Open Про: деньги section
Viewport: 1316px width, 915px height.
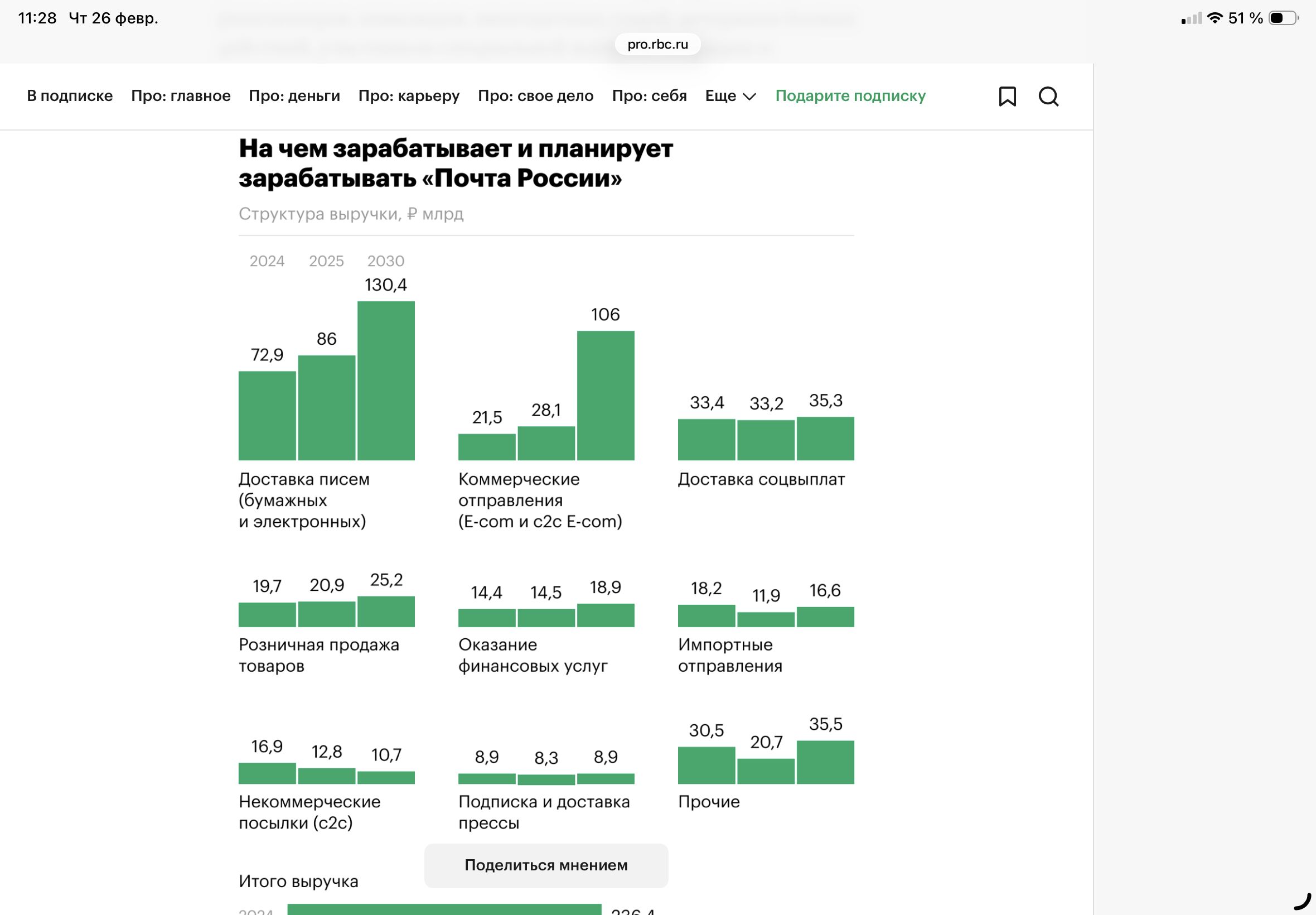click(x=294, y=96)
